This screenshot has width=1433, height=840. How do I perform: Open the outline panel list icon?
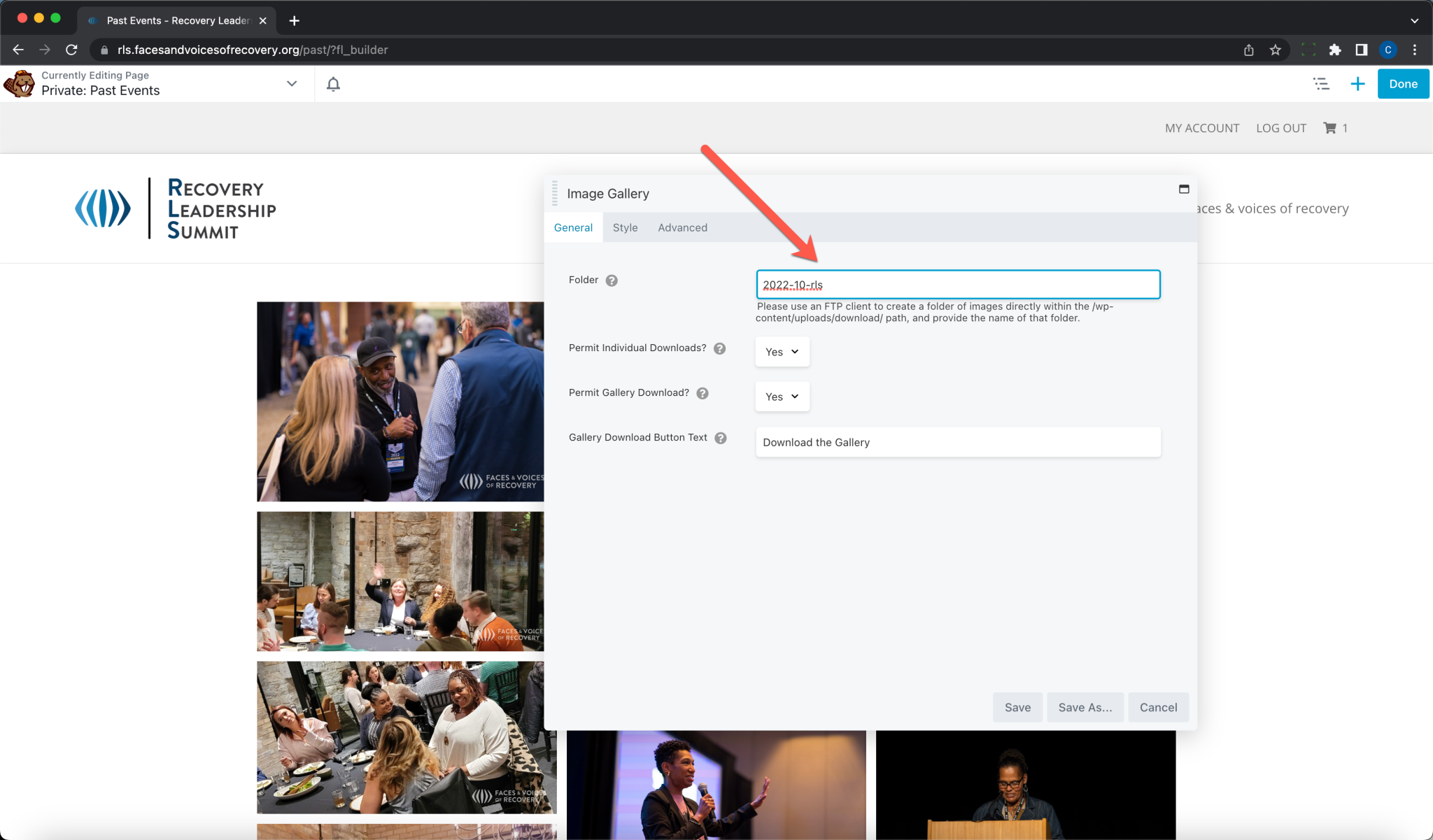(x=1321, y=84)
